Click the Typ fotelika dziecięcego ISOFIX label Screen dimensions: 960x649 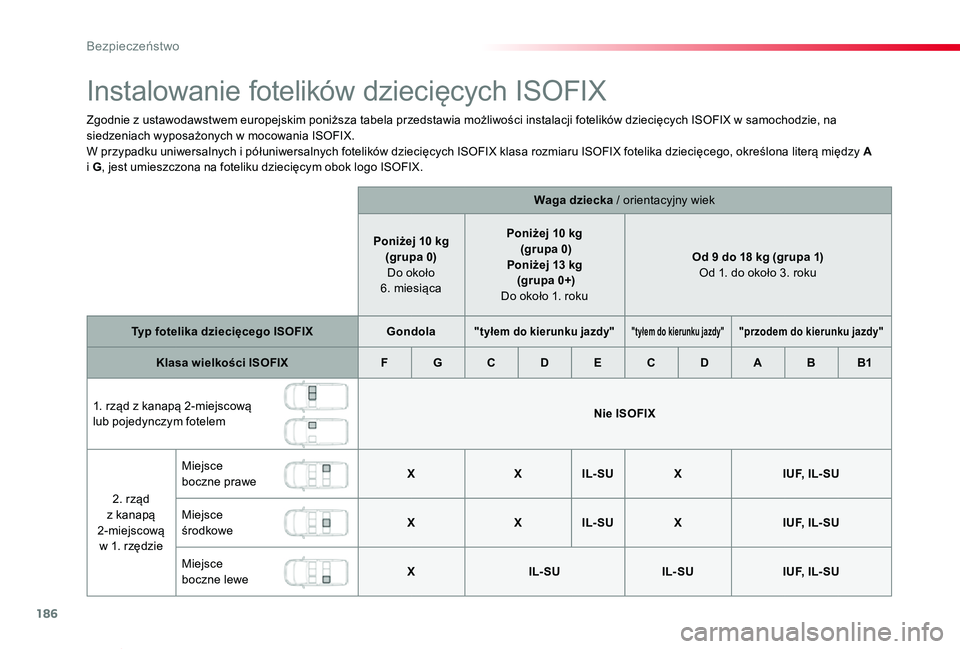click(222, 332)
